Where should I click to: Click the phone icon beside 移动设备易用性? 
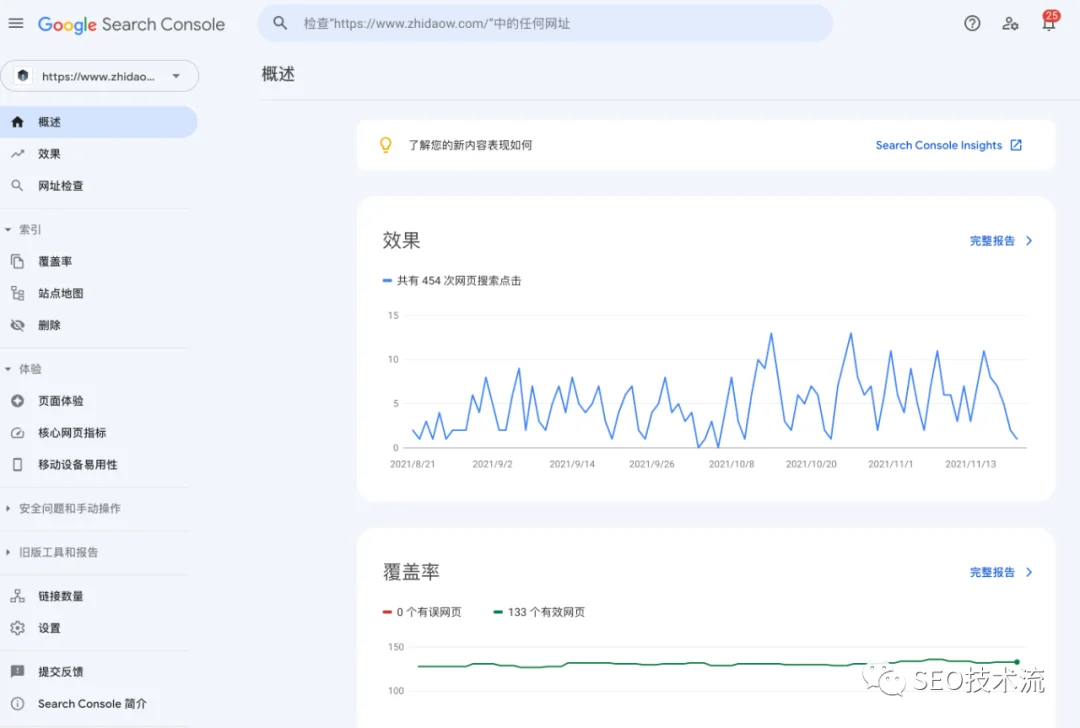pos(17,464)
